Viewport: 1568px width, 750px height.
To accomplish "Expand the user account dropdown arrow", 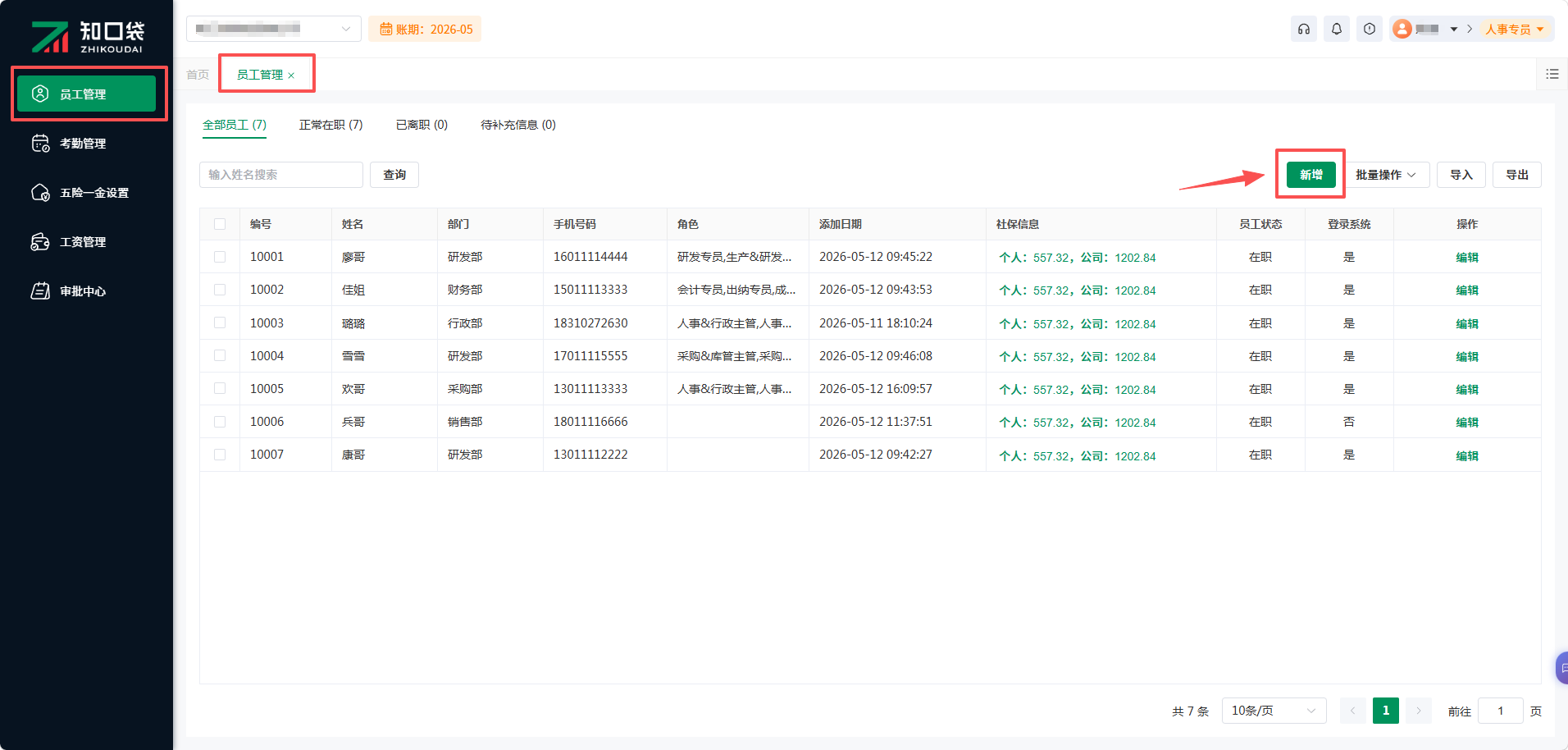I will click(1454, 30).
